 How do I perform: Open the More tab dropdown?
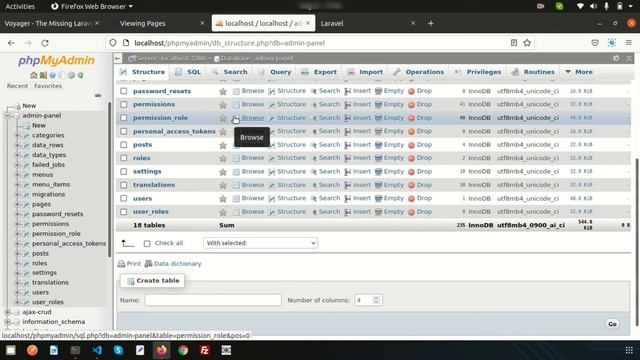pos(579,72)
